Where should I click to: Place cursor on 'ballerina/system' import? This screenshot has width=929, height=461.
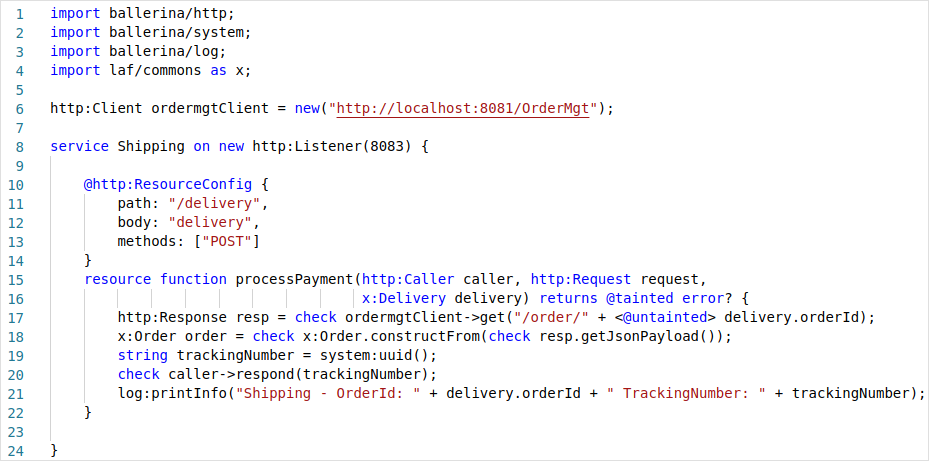click(176, 32)
